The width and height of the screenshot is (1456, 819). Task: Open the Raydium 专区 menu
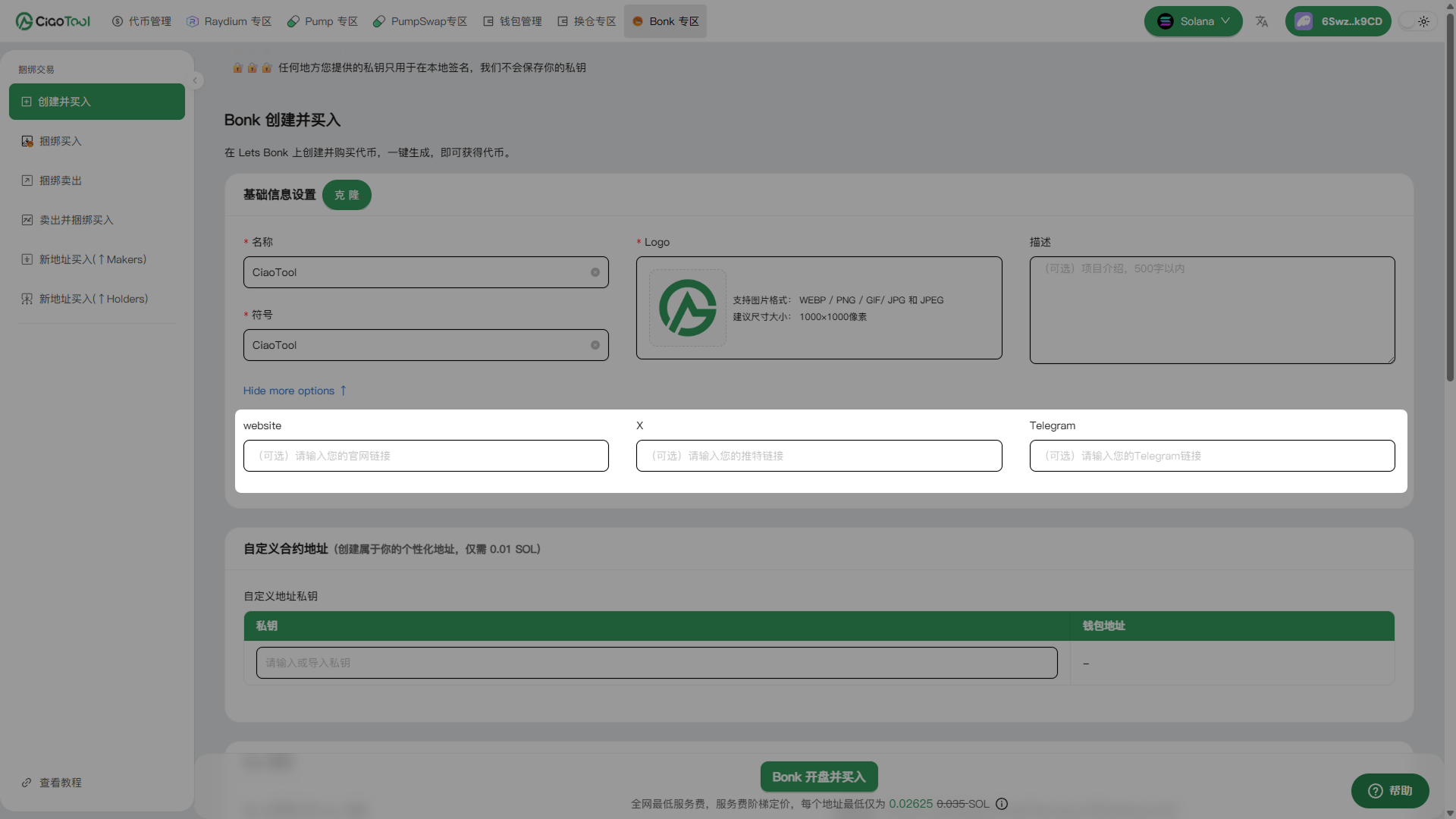click(x=229, y=21)
